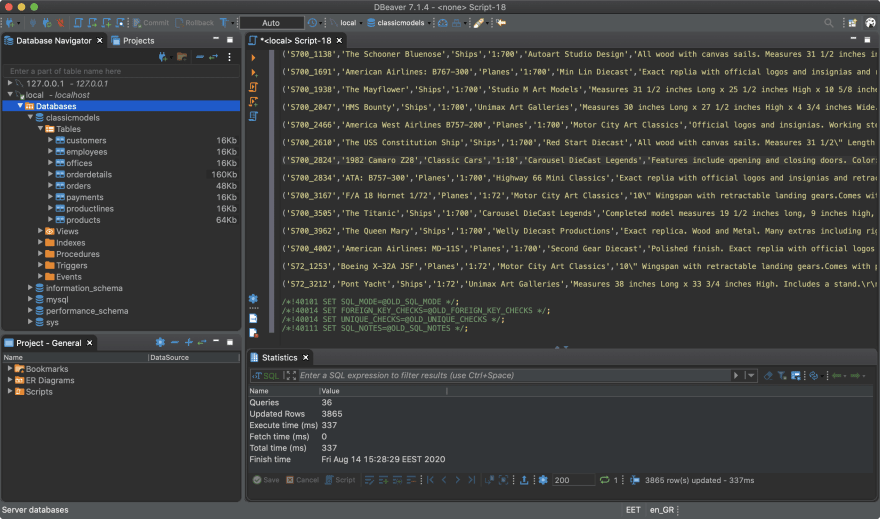Expand the 127.0.0.1 connection node
880x519 pixels.
coord(10,83)
